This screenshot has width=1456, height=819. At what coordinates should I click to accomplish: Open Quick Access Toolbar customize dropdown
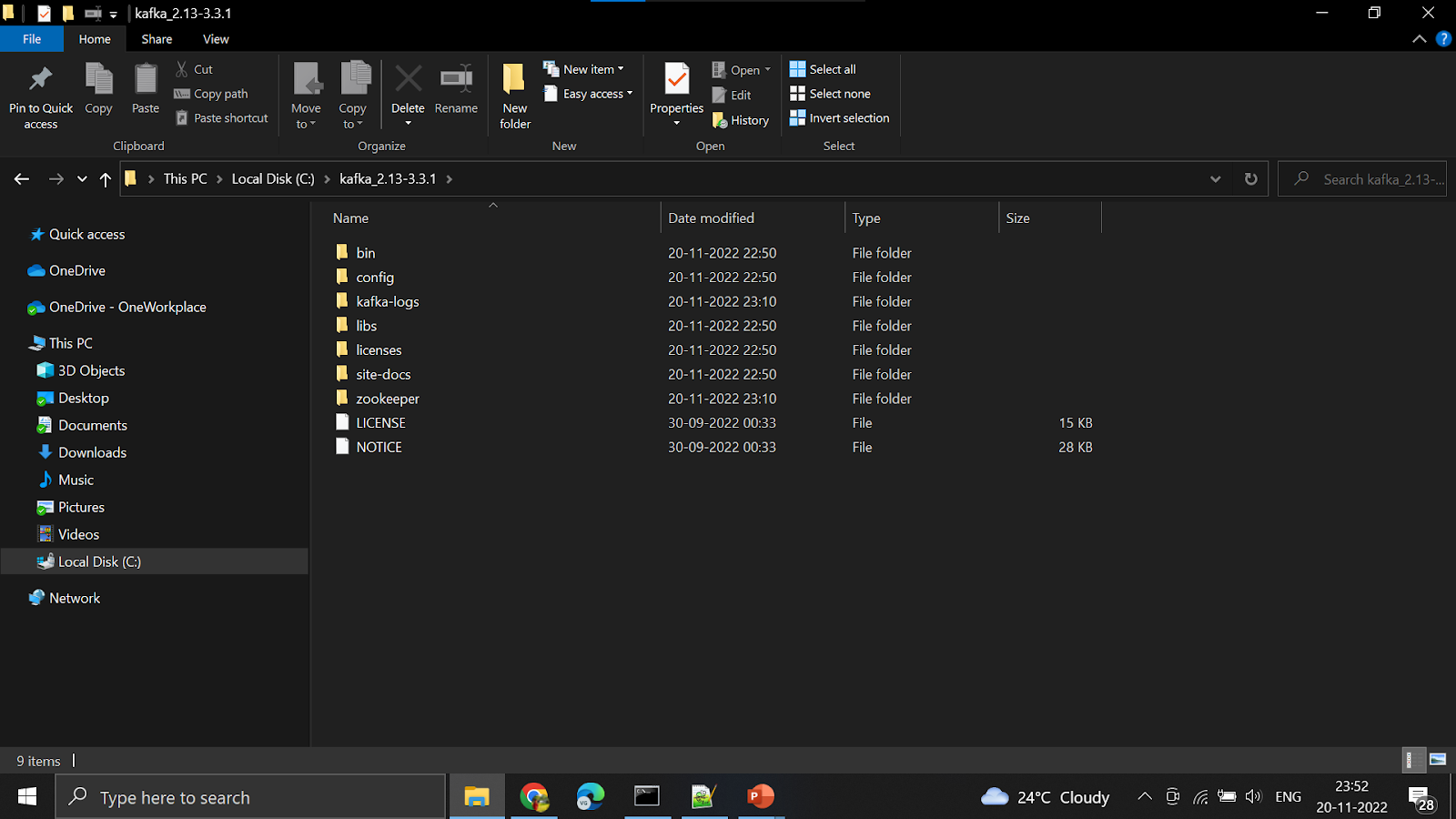point(113,14)
